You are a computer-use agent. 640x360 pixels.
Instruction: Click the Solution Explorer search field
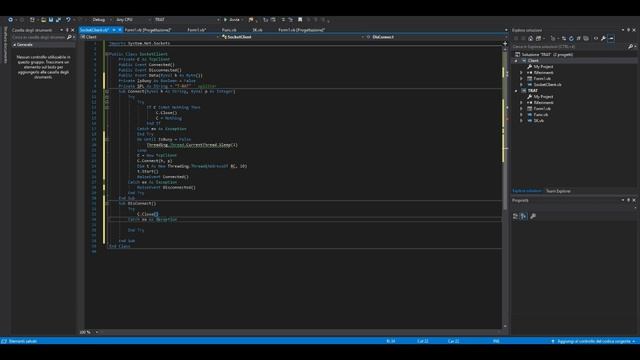click(569, 47)
